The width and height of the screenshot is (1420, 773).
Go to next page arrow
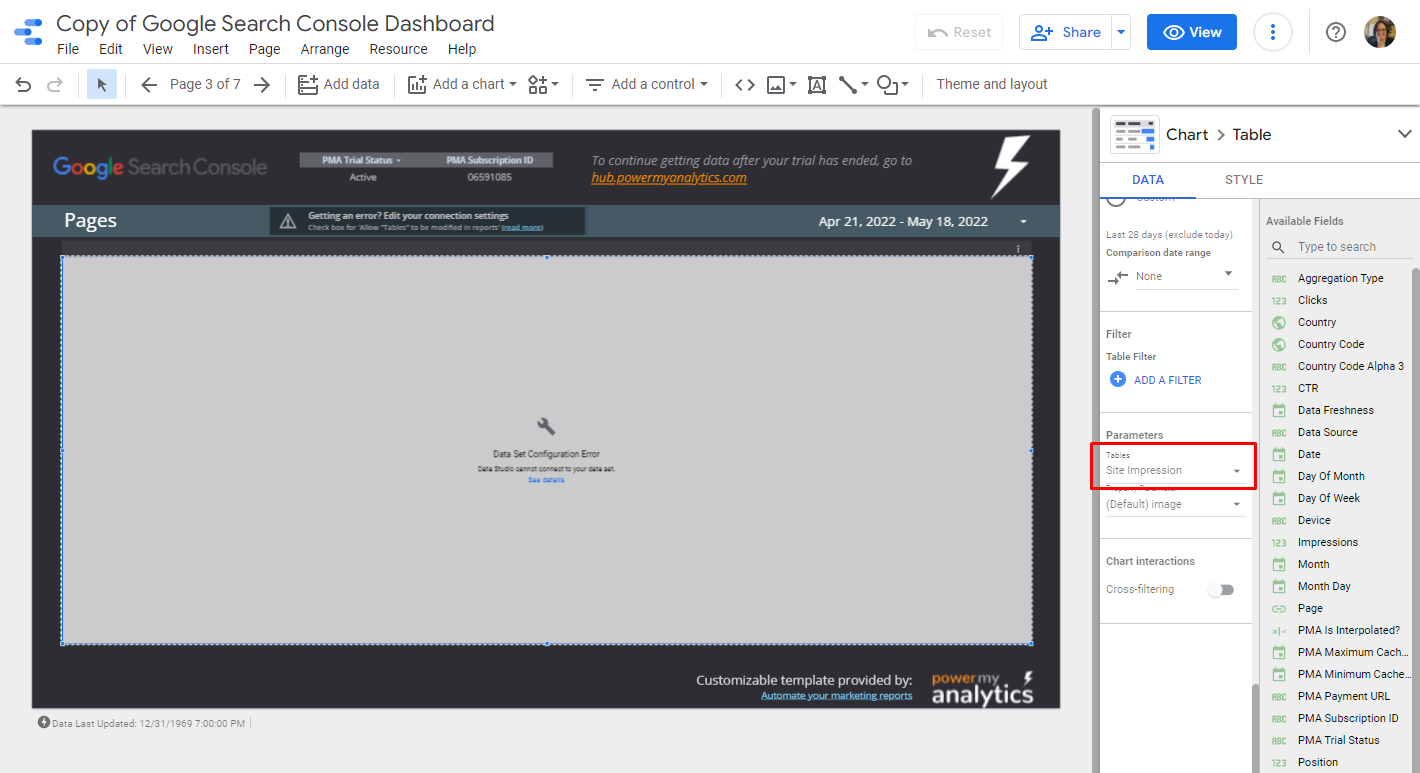(x=262, y=85)
